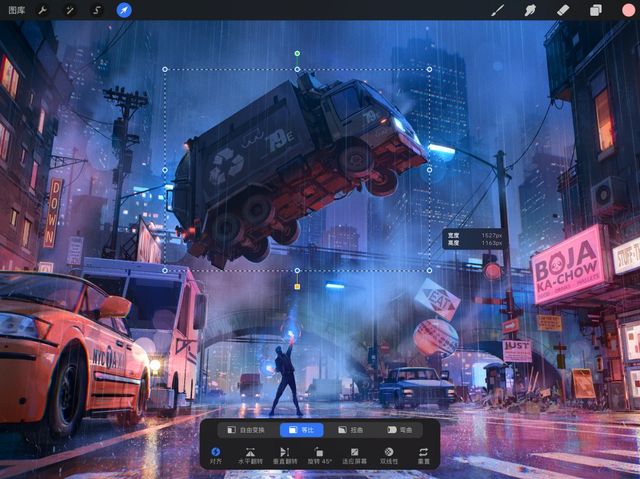Switch to 等比 uniform mode
Viewport: 640px width, 479px height.
coord(302,430)
